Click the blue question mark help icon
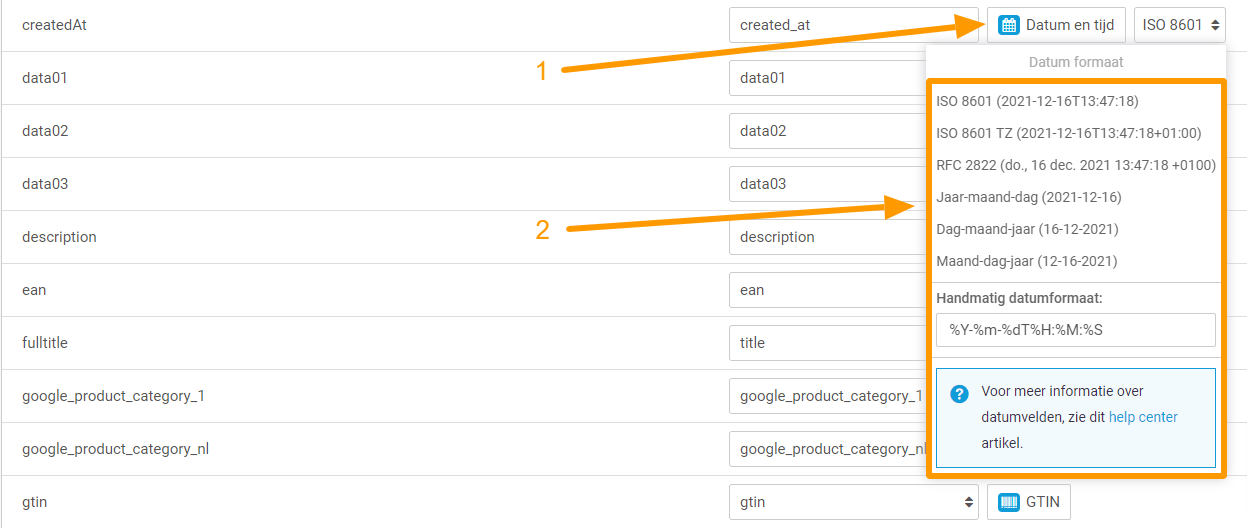The height and width of the screenshot is (528, 1247). tap(960, 394)
